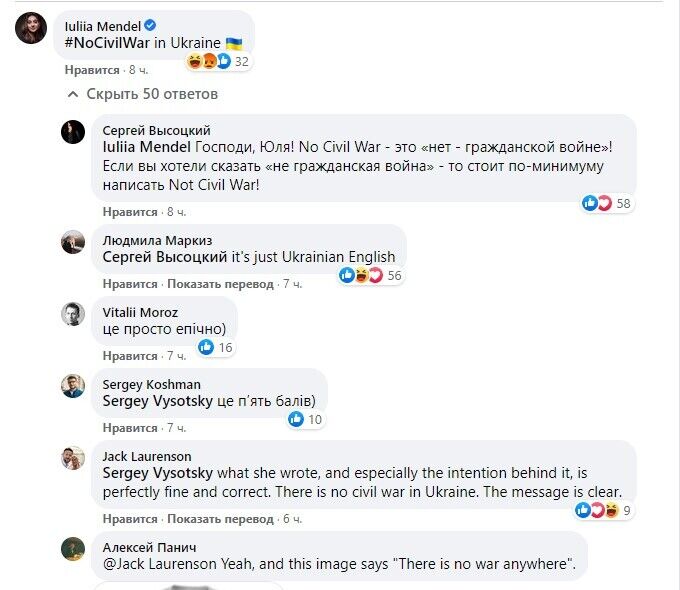Open reactions showing 9 on Jack Laurenson's comment

click(603, 510)
